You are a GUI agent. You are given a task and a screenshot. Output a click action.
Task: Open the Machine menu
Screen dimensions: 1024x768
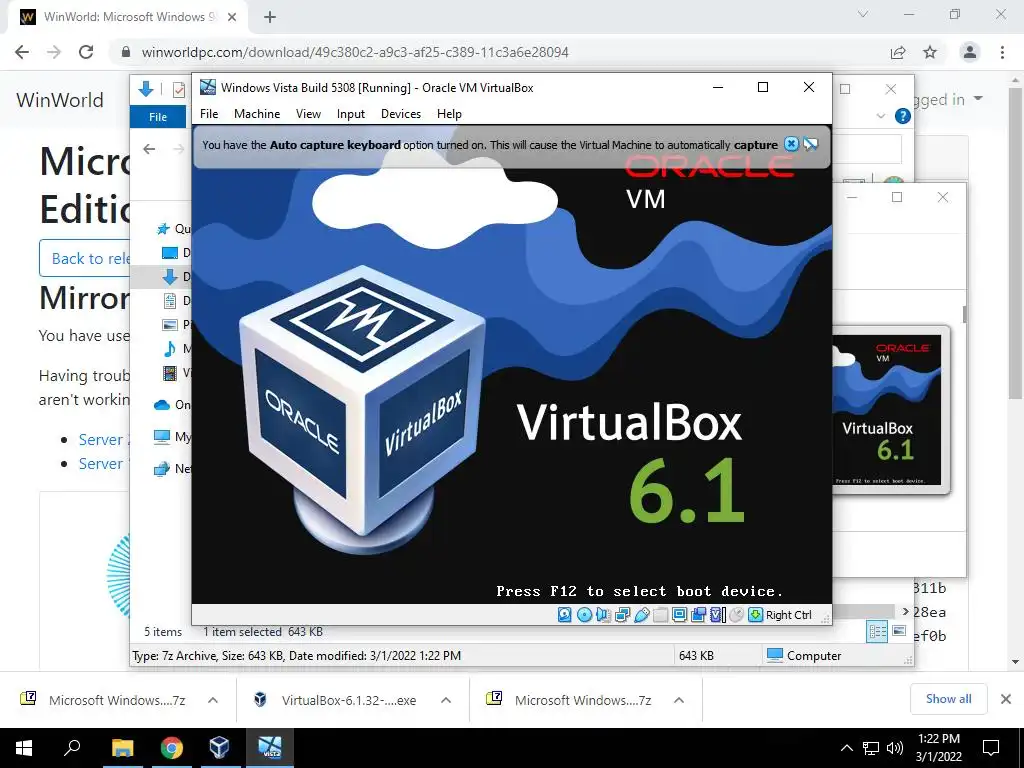pos(257,114)
